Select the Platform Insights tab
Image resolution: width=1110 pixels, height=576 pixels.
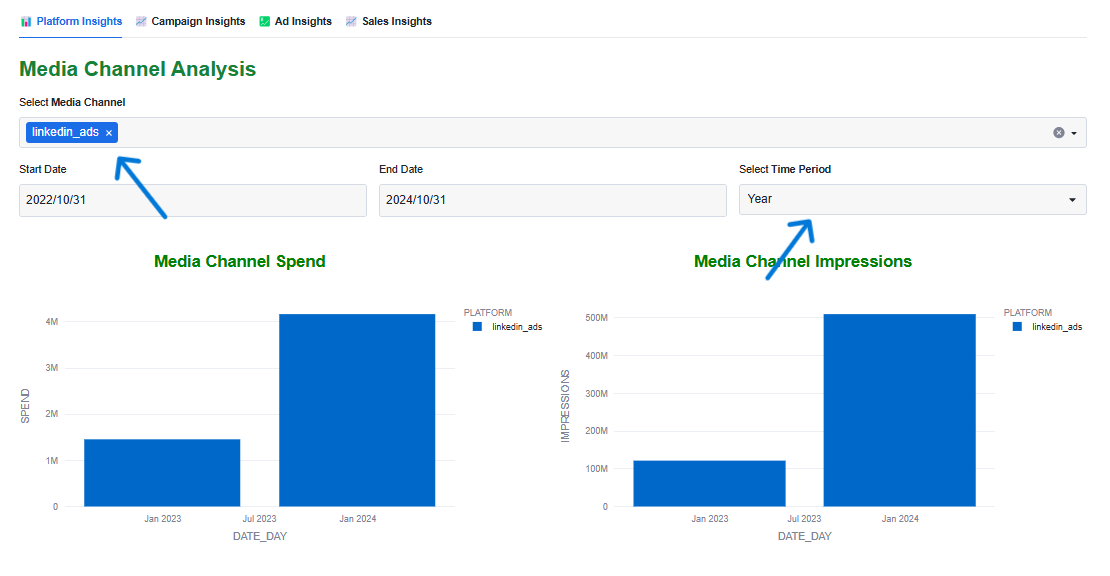pyautogui.click(x=79, y=21)
